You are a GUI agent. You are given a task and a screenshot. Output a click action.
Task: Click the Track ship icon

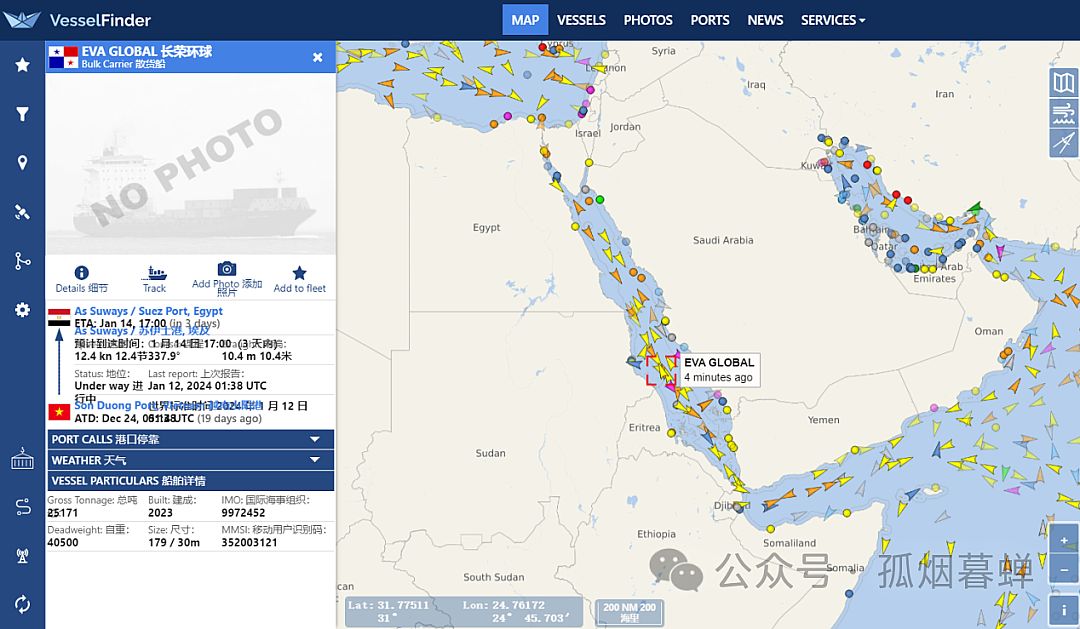(155, 273)
